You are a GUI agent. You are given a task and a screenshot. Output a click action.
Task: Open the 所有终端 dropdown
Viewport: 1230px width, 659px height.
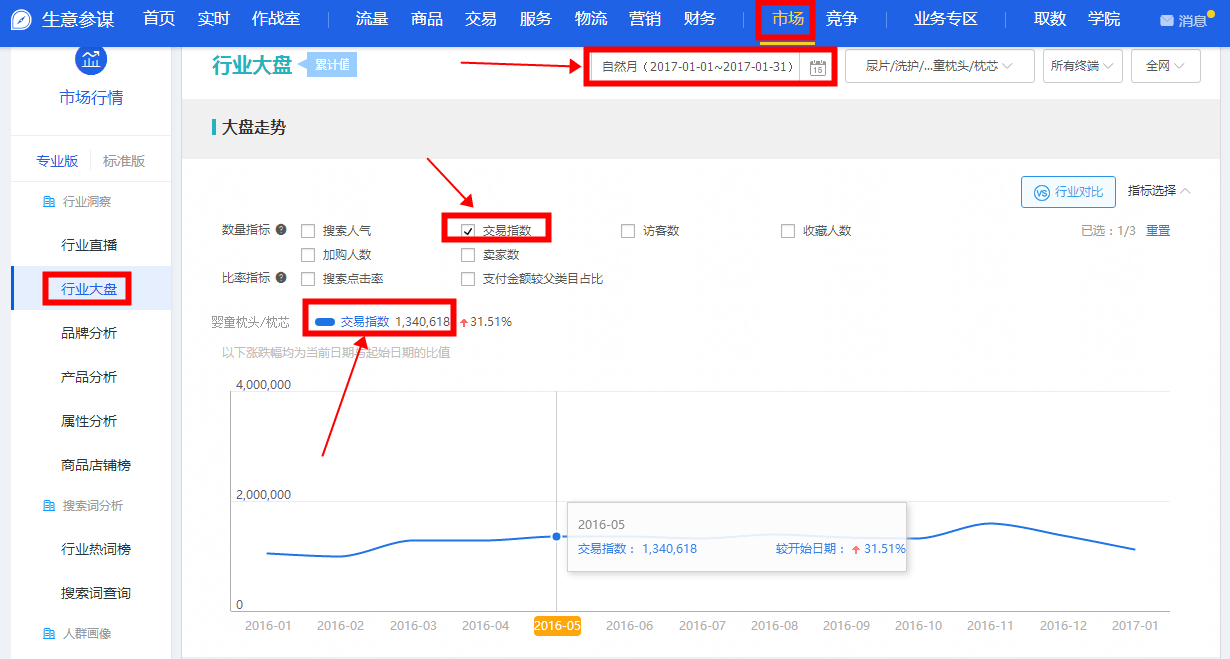coord(1082,66)
